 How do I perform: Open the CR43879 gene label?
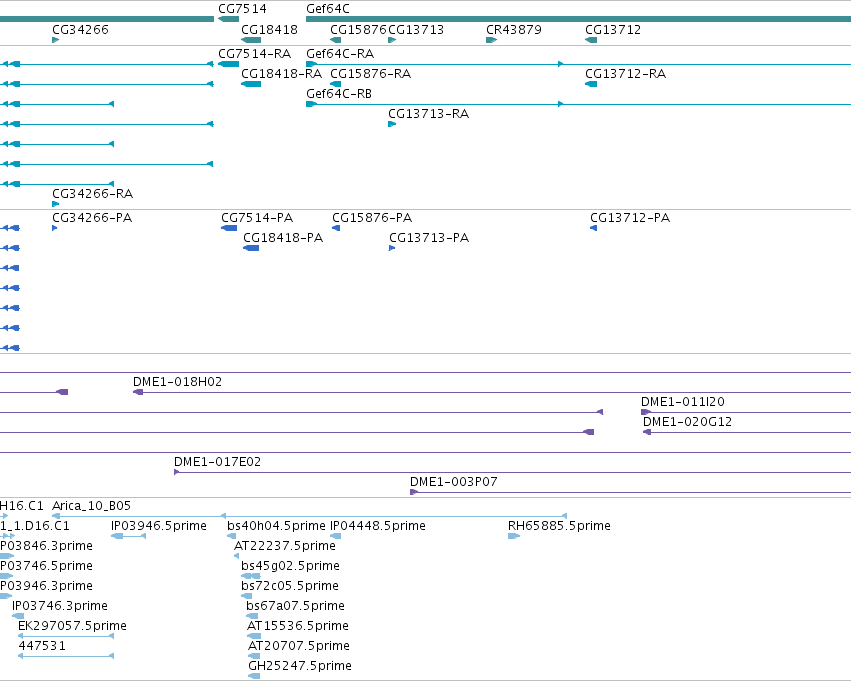[513, 29]
